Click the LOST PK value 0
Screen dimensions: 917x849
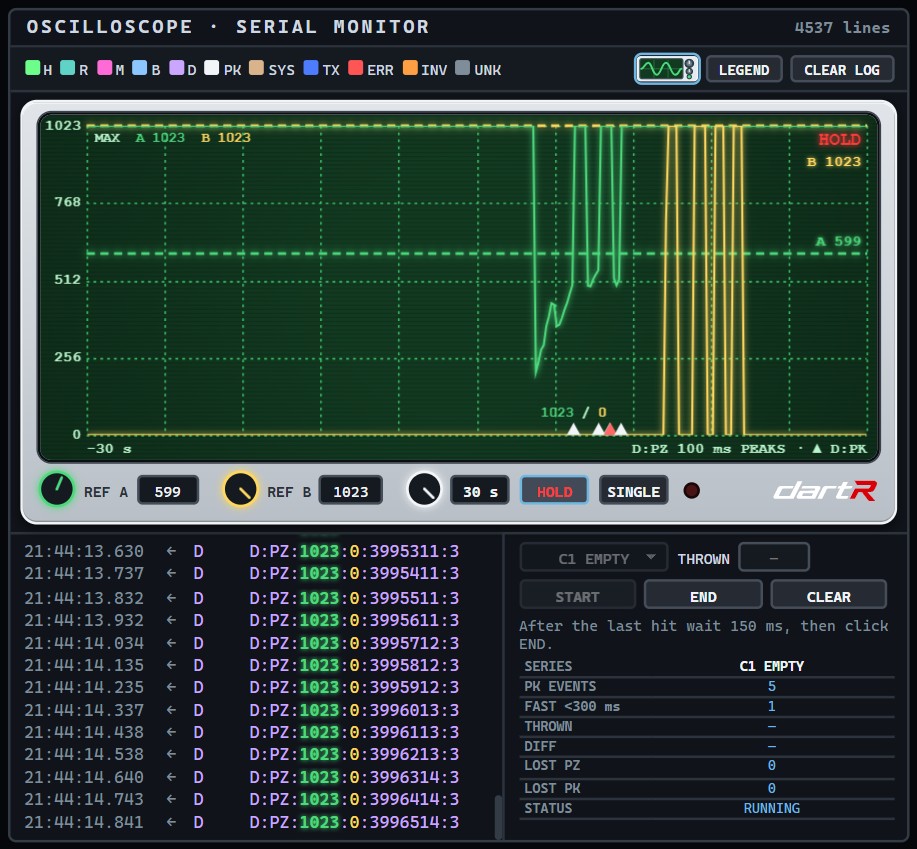771,788
